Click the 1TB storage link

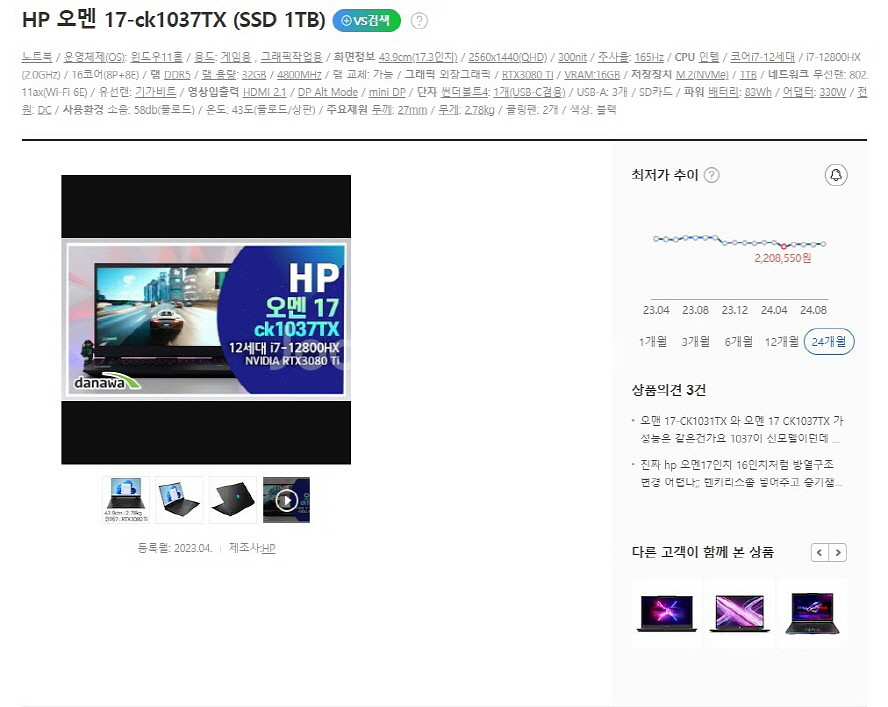pos(748,74)
